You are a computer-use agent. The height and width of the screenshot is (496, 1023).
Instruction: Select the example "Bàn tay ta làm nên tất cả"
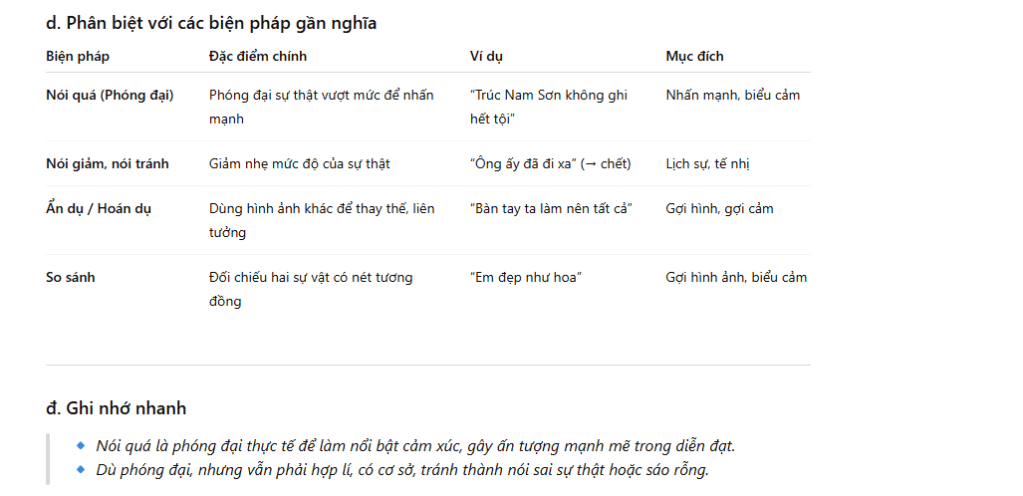[551, 209]
